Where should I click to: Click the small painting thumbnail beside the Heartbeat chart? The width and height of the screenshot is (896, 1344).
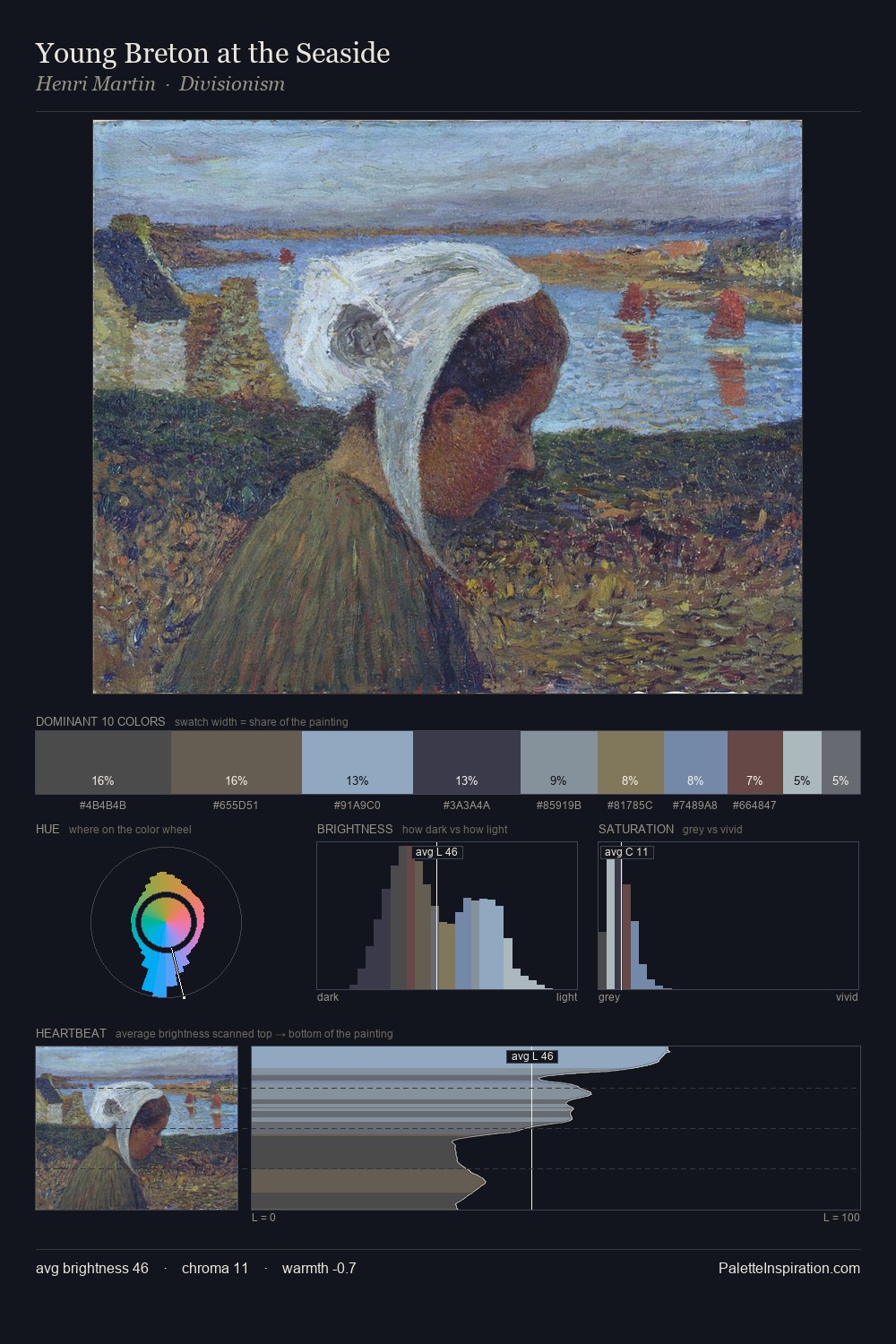click(x=137, y=1128)
